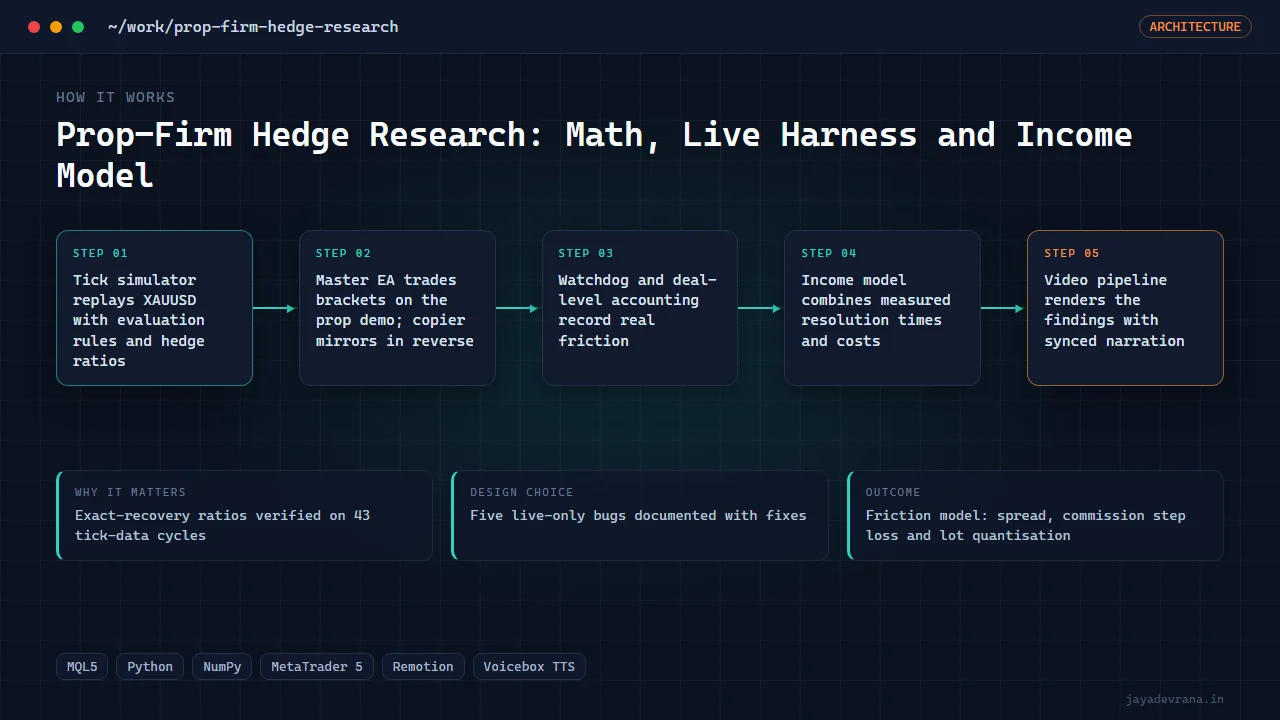
Task: Click the green maximize dot in title bar
Action: tap(78, 27)
